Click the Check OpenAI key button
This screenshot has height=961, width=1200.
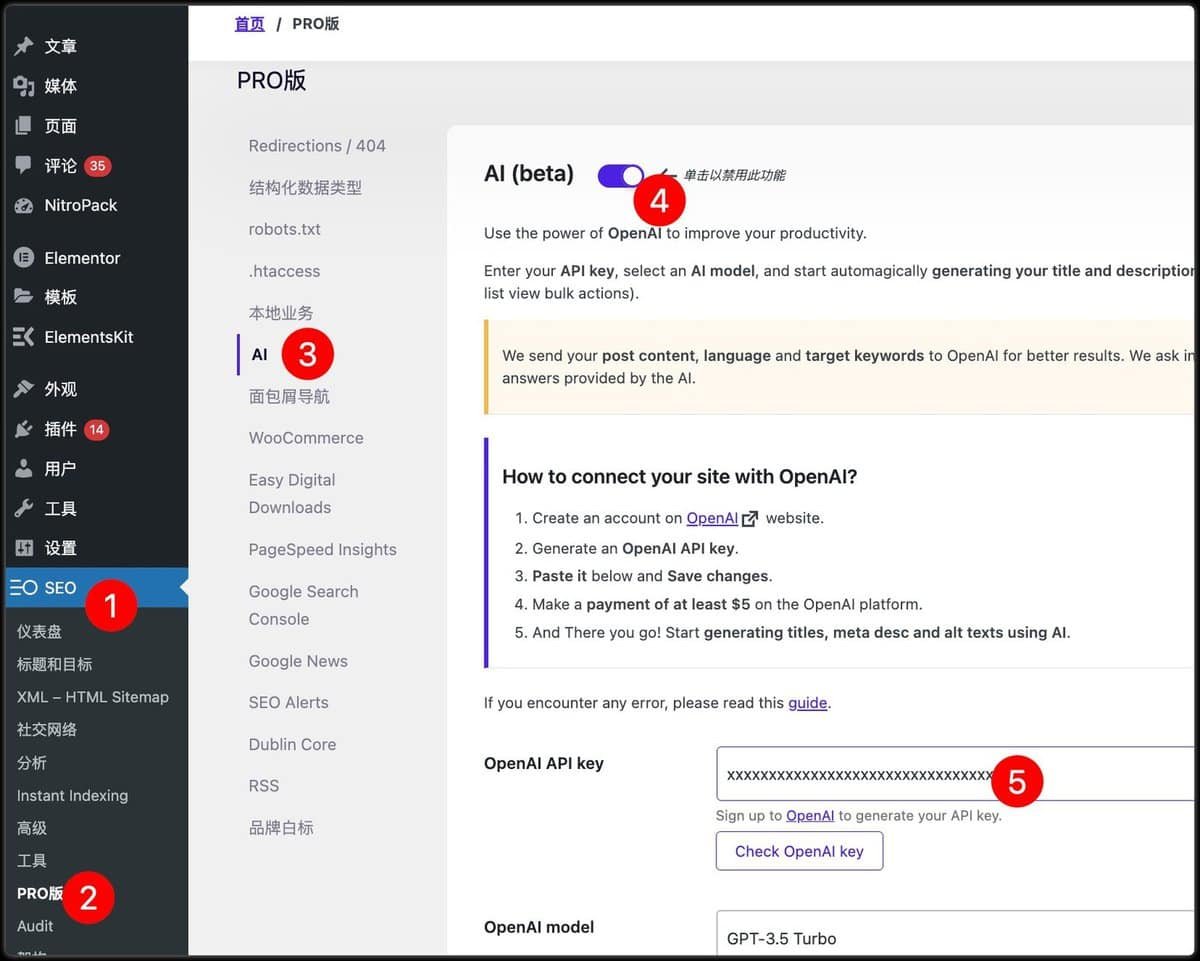(799, 851)
